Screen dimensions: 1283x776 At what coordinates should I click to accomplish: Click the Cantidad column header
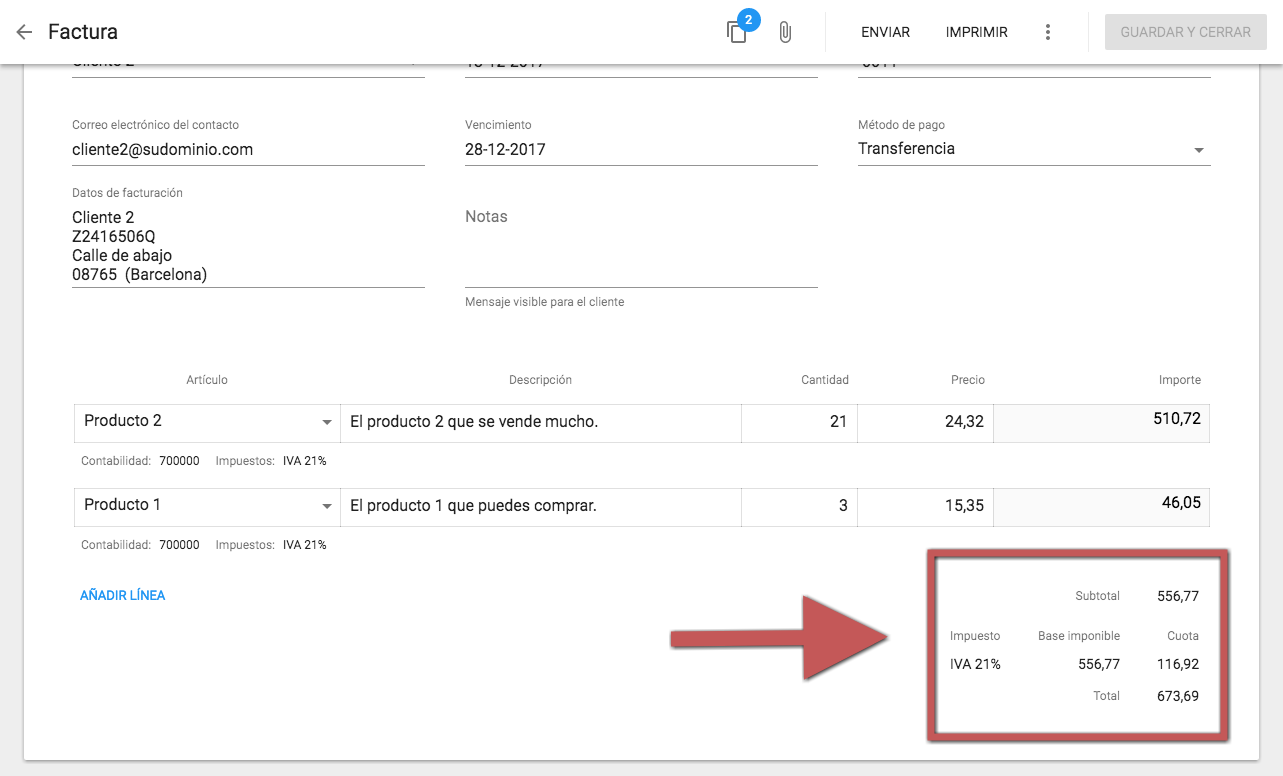point(825,380)
